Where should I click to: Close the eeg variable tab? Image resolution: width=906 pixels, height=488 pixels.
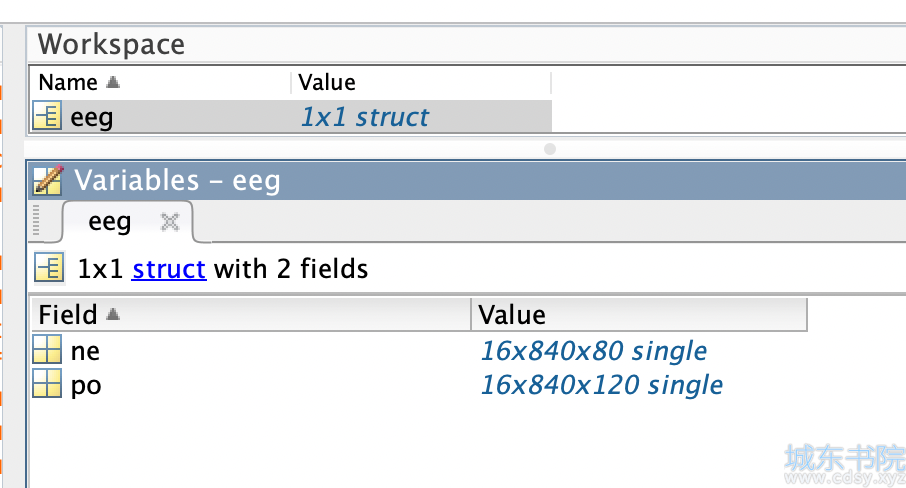pyautogui.click(x=170, y=222)
